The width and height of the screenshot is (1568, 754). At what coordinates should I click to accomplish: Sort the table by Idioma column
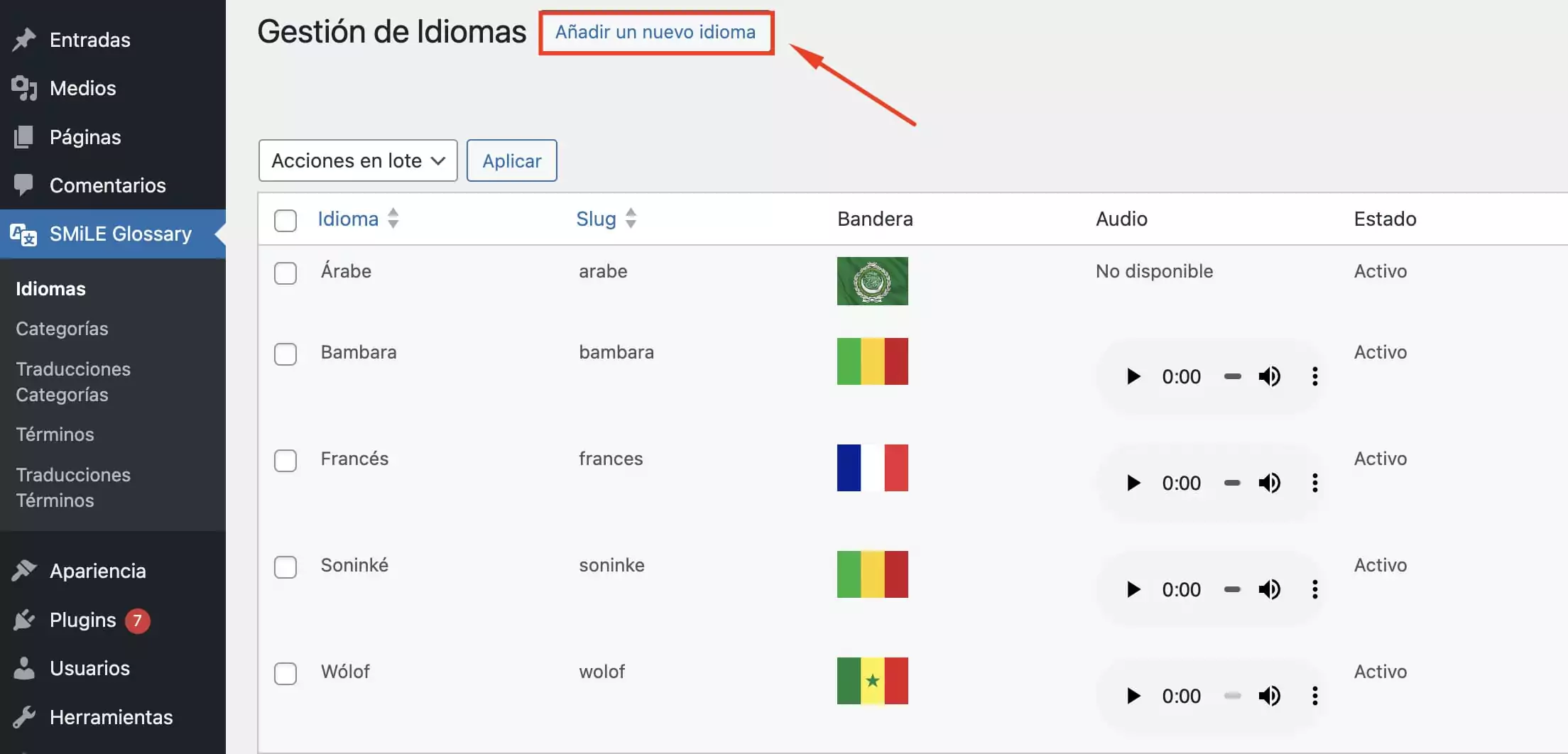(x=348, y=219)
